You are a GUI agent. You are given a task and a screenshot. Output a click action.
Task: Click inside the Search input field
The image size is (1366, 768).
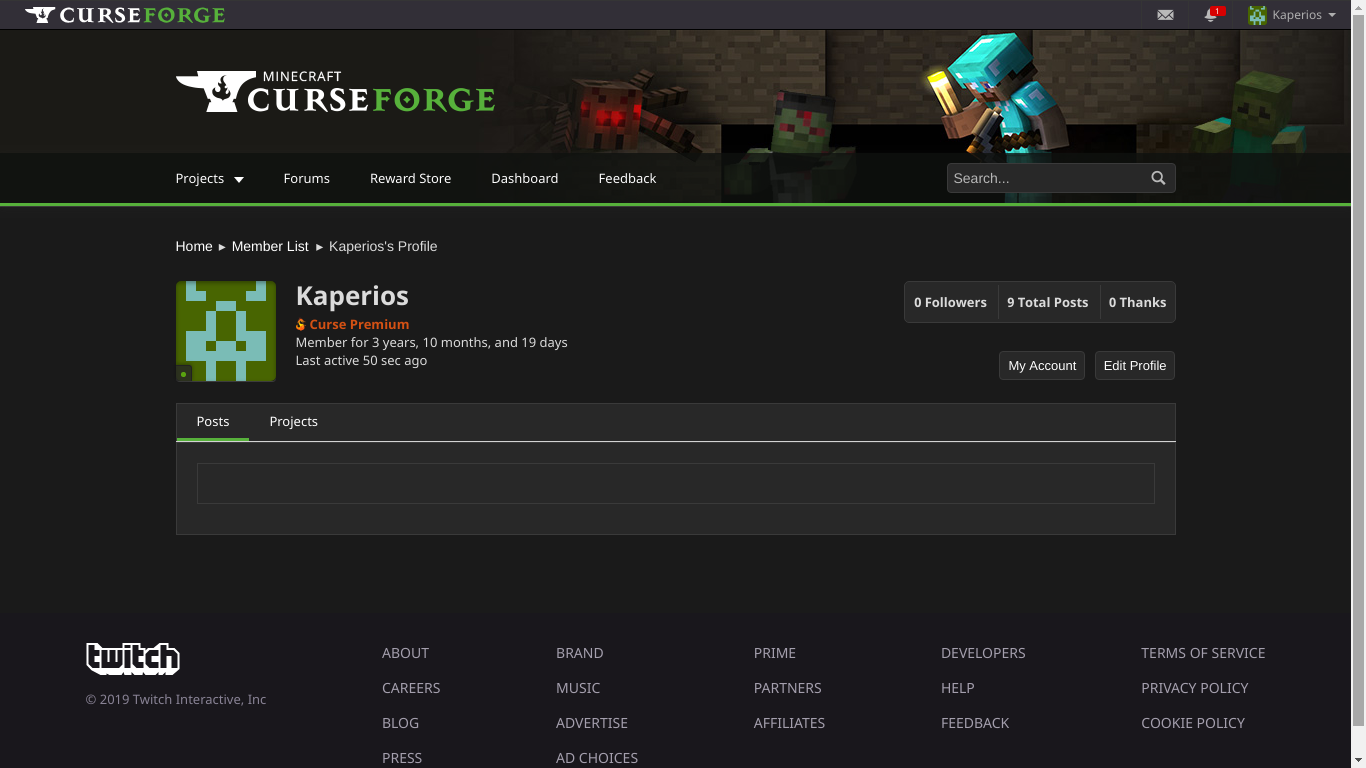point(1040,177)
